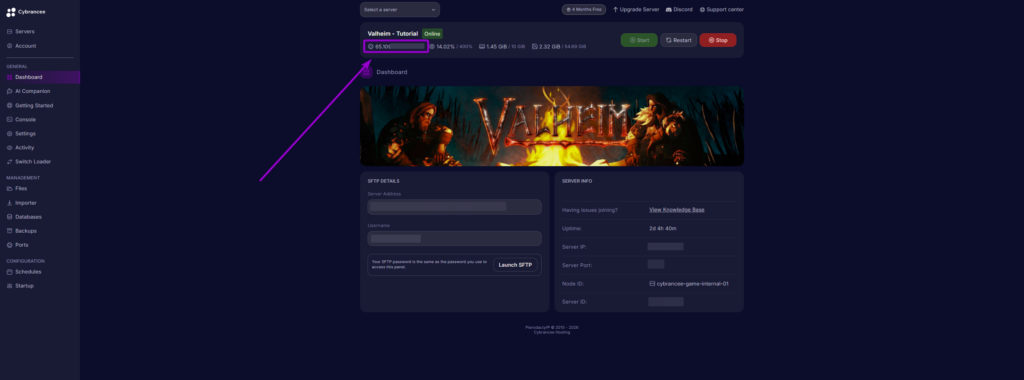Image resolution: width=1024 pixels, height=380 pixels.
Task: Click the SFTP Server Address field
Action: 455,207
